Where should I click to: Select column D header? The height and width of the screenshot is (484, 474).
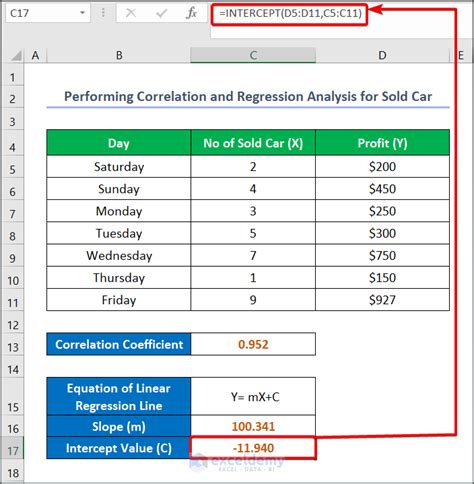(382, 55)
